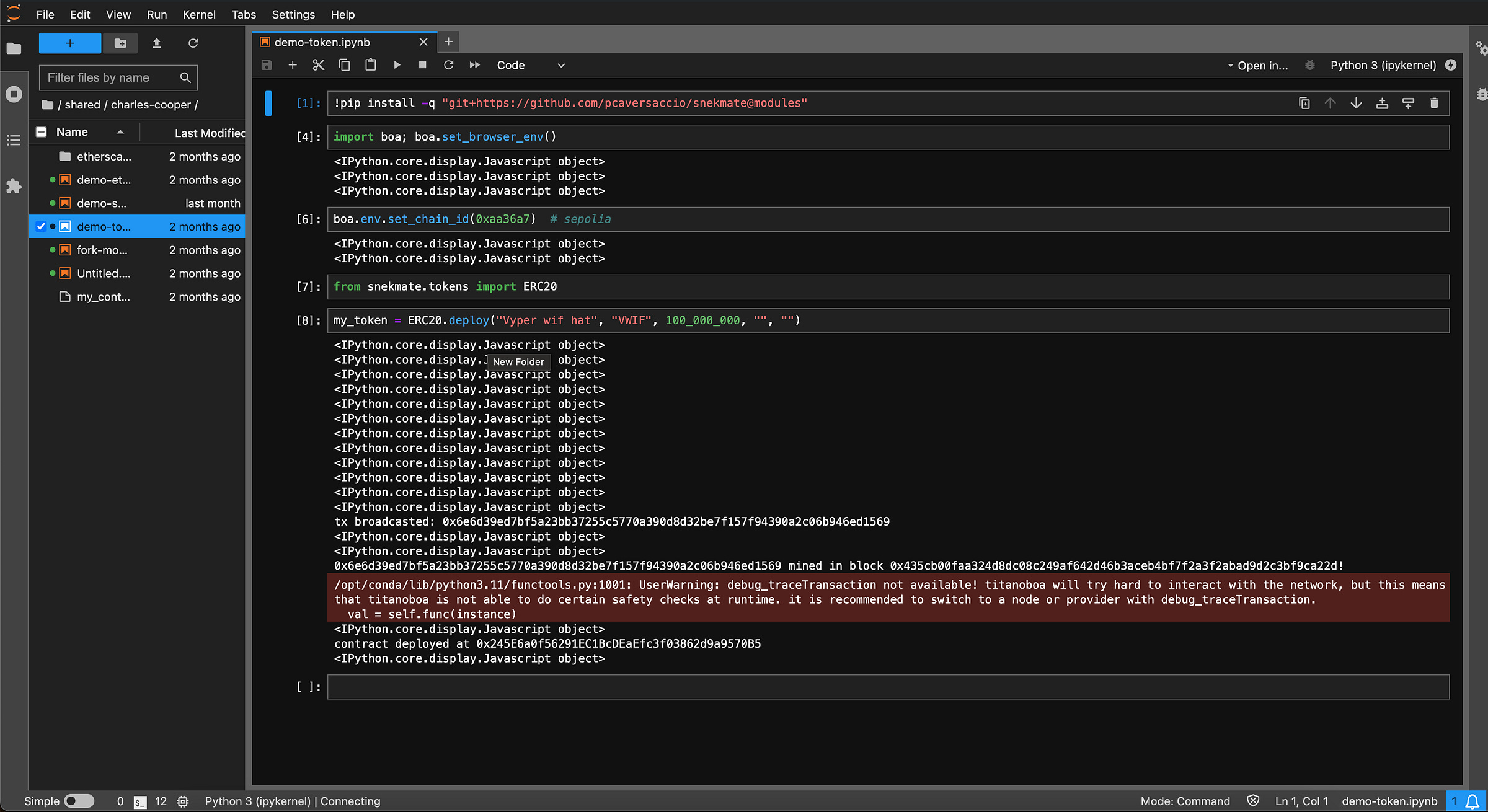The height and width of the screenshot is (812, 1488).
Task: Sort files by Name column
Action: tap(90, 132)
